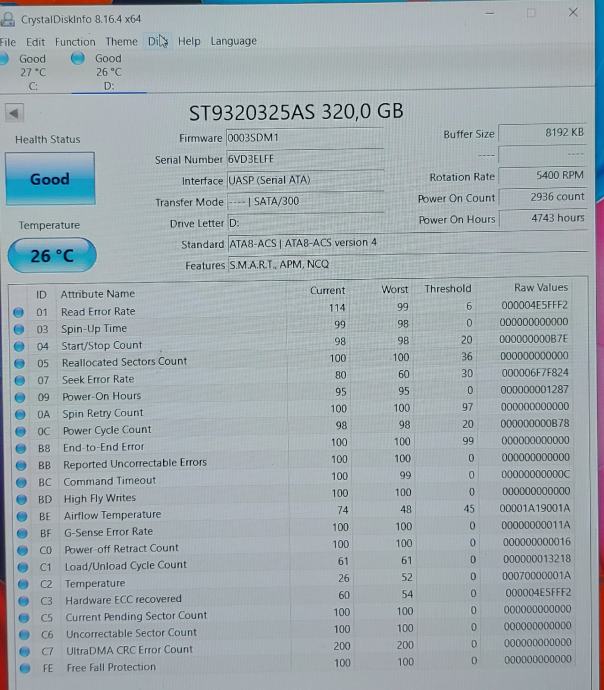604x690 pixels.
Task: Click the previous disk arrow button
Action: pos(14,114)
